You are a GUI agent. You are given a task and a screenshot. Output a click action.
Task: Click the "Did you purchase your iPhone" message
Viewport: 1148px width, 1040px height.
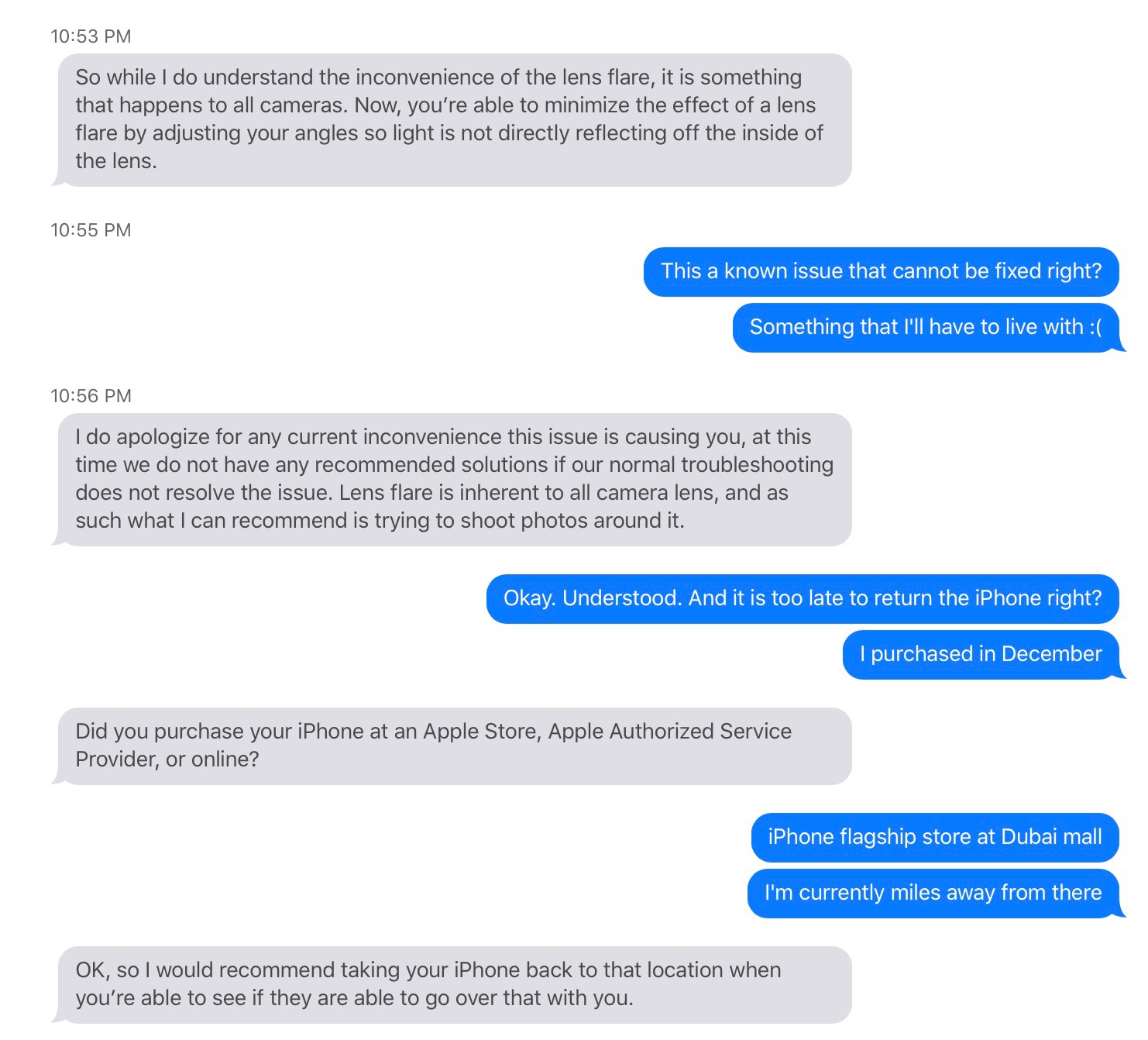(455, 746)
